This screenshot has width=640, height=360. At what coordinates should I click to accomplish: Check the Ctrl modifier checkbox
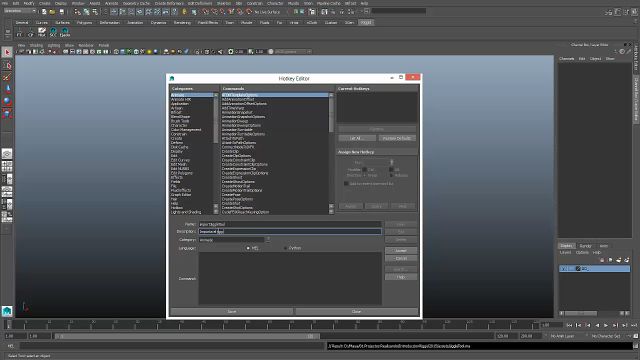point(364,169)
